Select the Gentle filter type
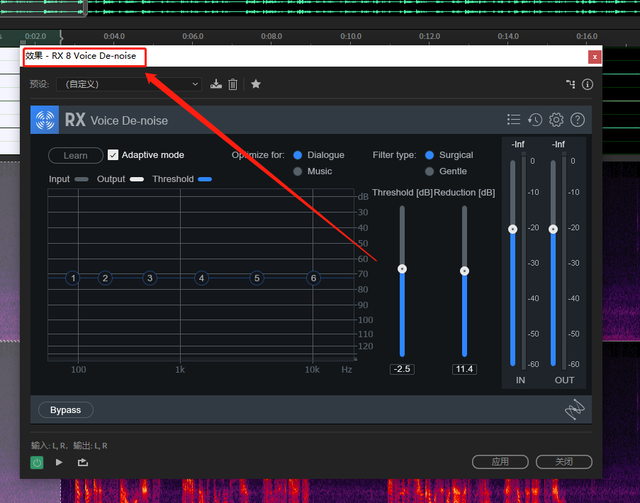Viewport: 640px width, 503px height. 430,172
